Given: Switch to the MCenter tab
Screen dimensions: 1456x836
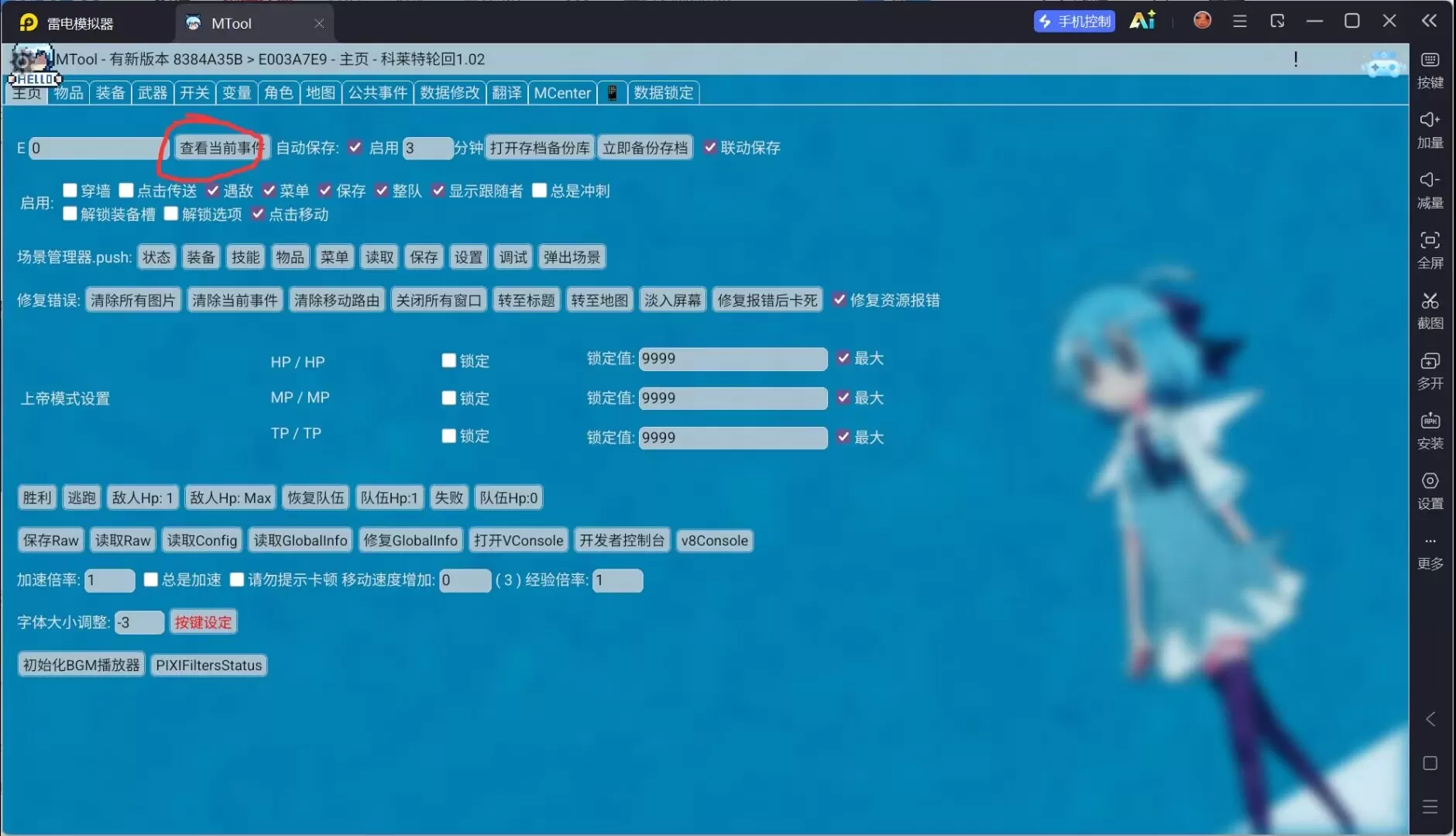Looking at the screenshot, I should [x=562, y=93].
